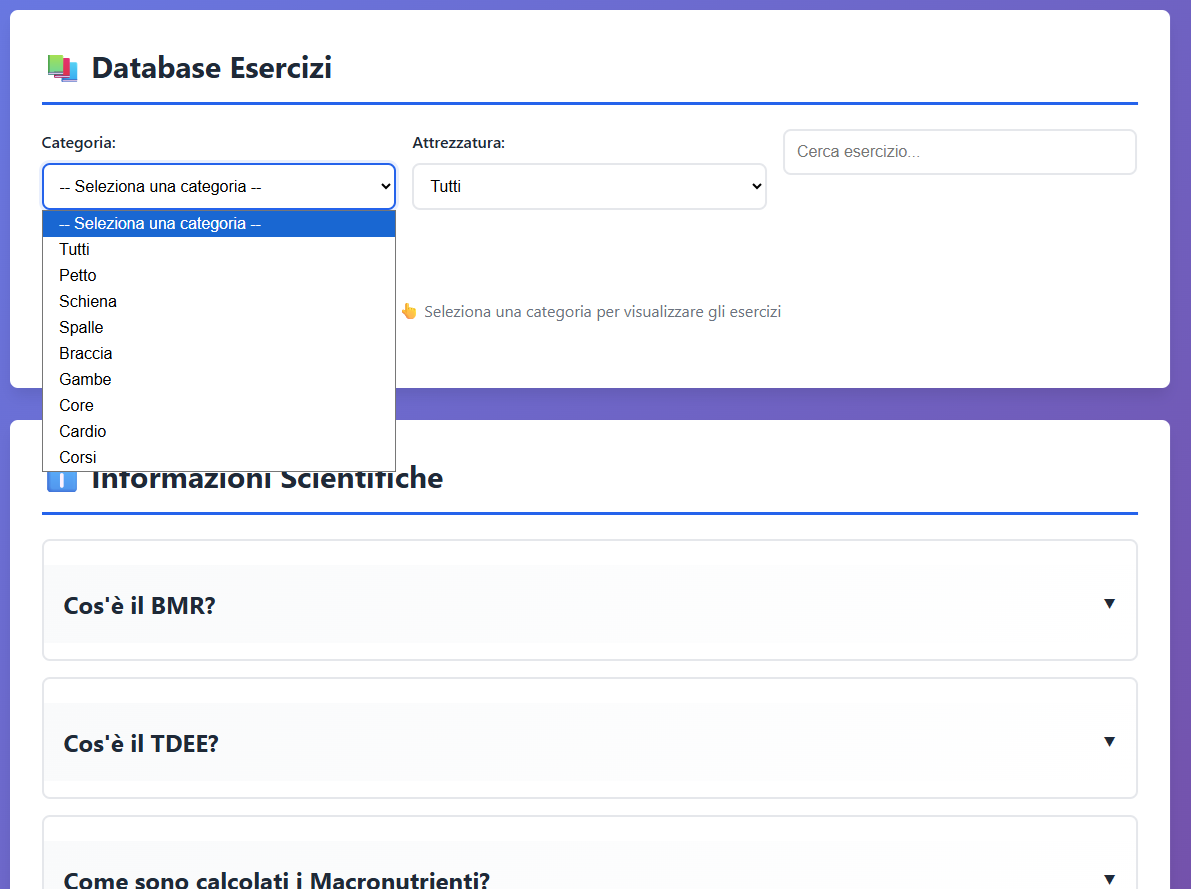Click the Database Esercizi heading
Image resolution: width=1191 pixels, height=889 pixels.
coord(211,67)
